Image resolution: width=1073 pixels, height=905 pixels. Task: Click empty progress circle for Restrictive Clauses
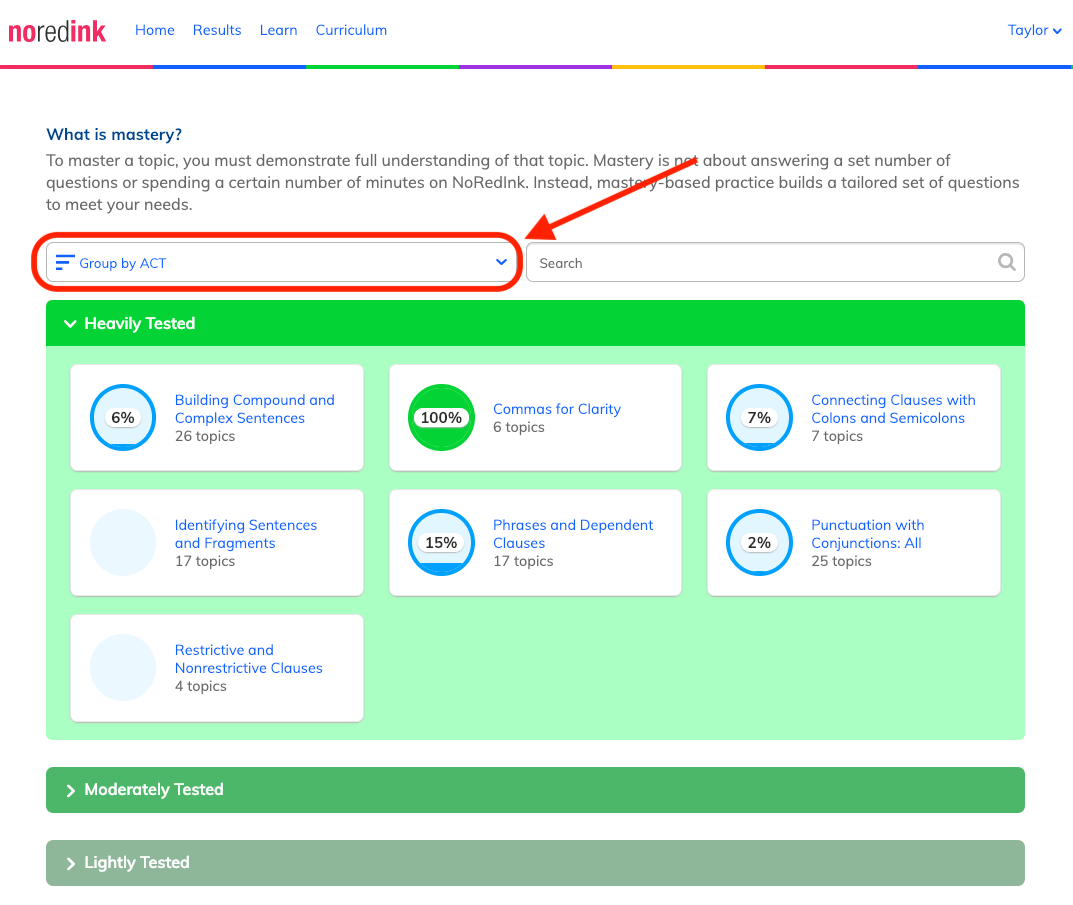point(123,667)
